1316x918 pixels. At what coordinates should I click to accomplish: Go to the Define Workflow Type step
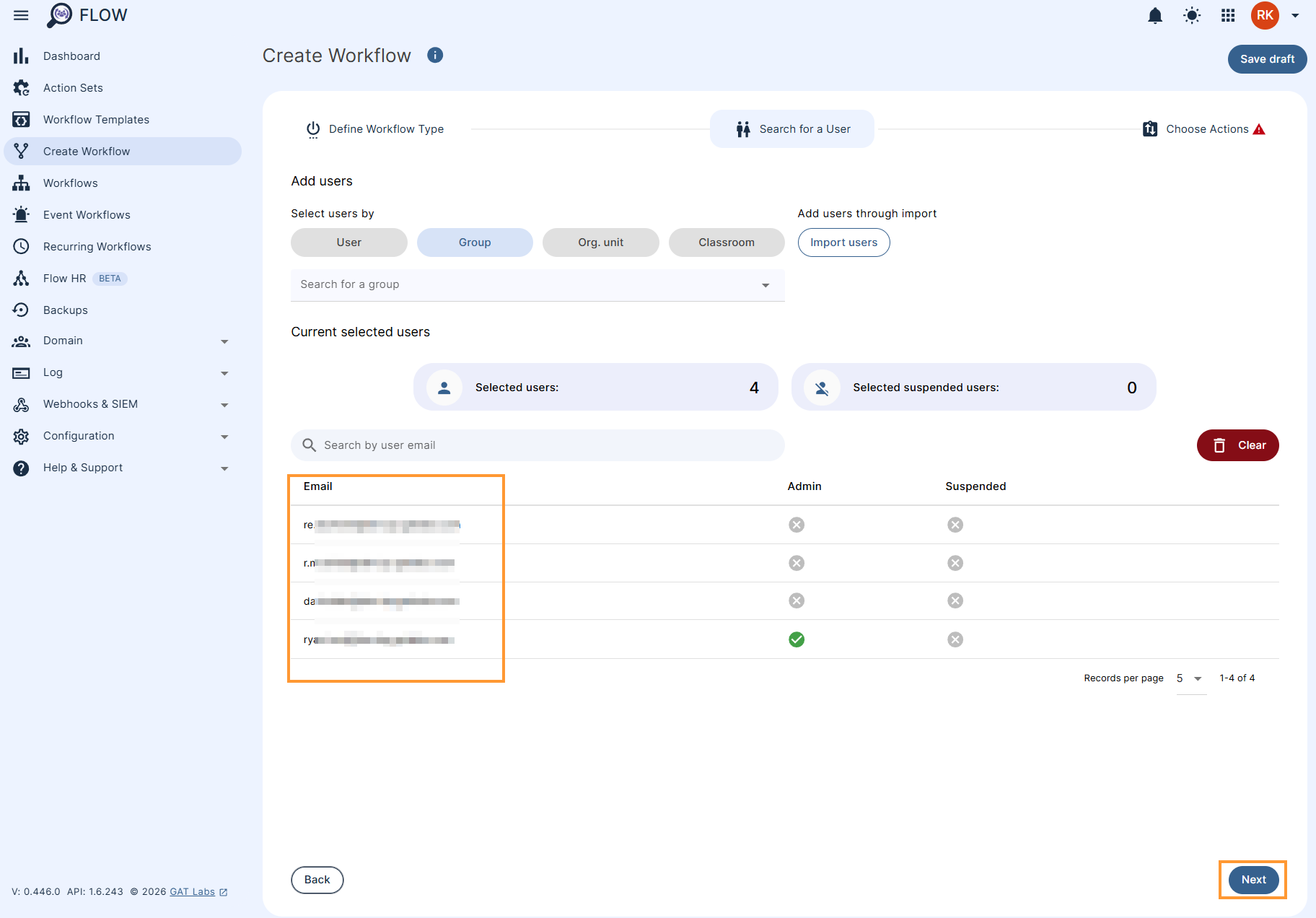pos(375,129)
